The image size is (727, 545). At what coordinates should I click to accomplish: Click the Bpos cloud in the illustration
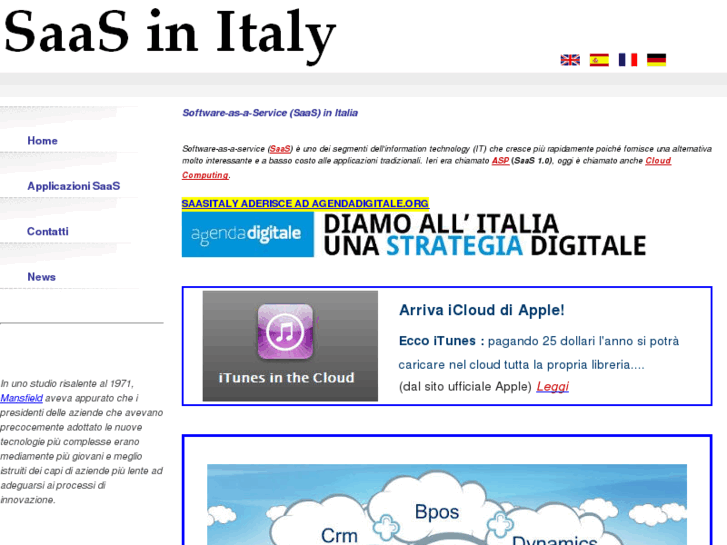(x=437, y=512)
